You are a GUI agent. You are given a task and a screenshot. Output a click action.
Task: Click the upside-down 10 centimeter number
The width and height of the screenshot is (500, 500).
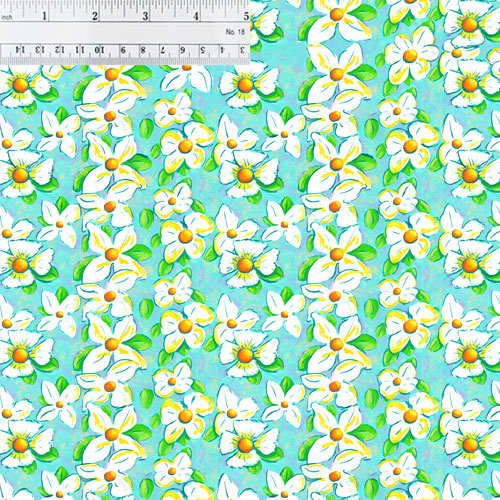tap(99, 50)
